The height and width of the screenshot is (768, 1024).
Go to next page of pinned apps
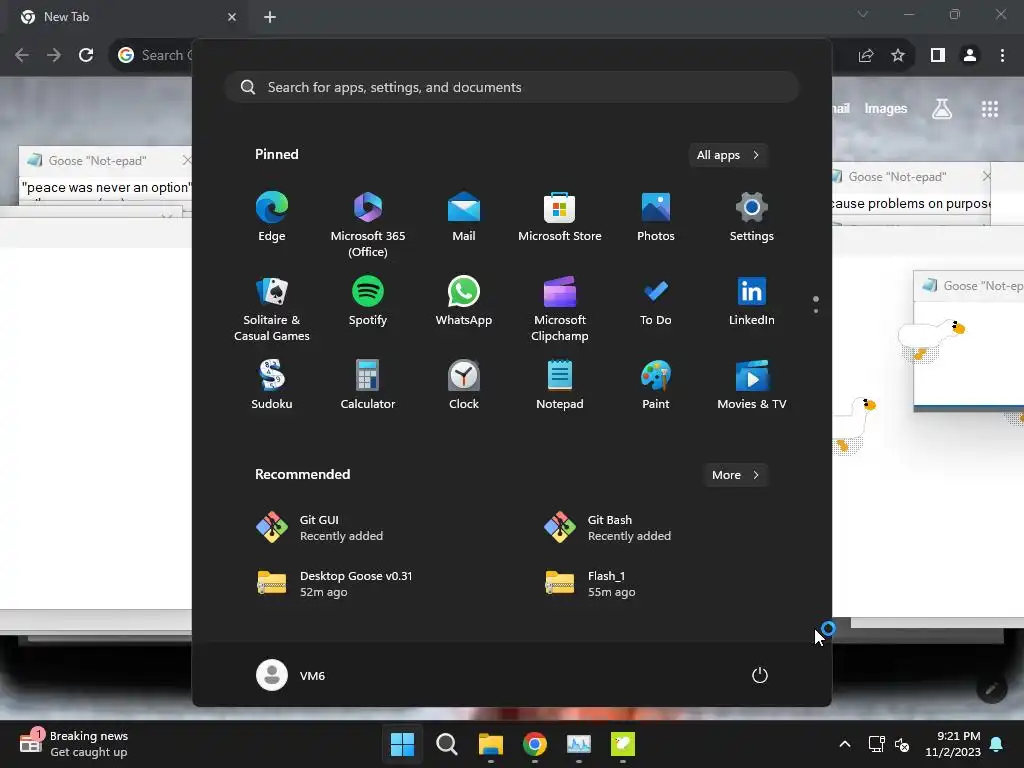pyautogui.click(x=816, y=311)
